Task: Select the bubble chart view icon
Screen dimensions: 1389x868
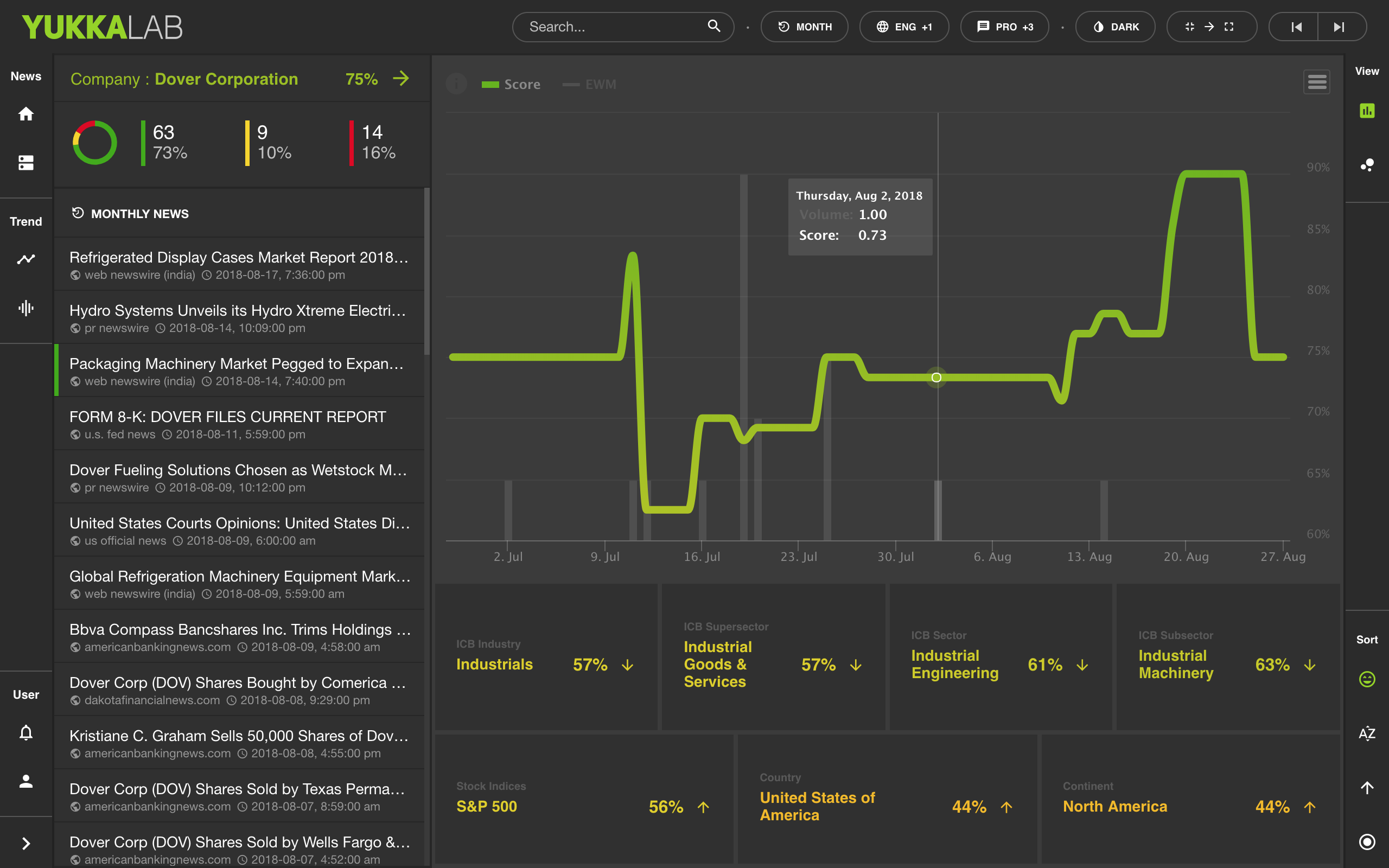Action: pos(1367,165)
